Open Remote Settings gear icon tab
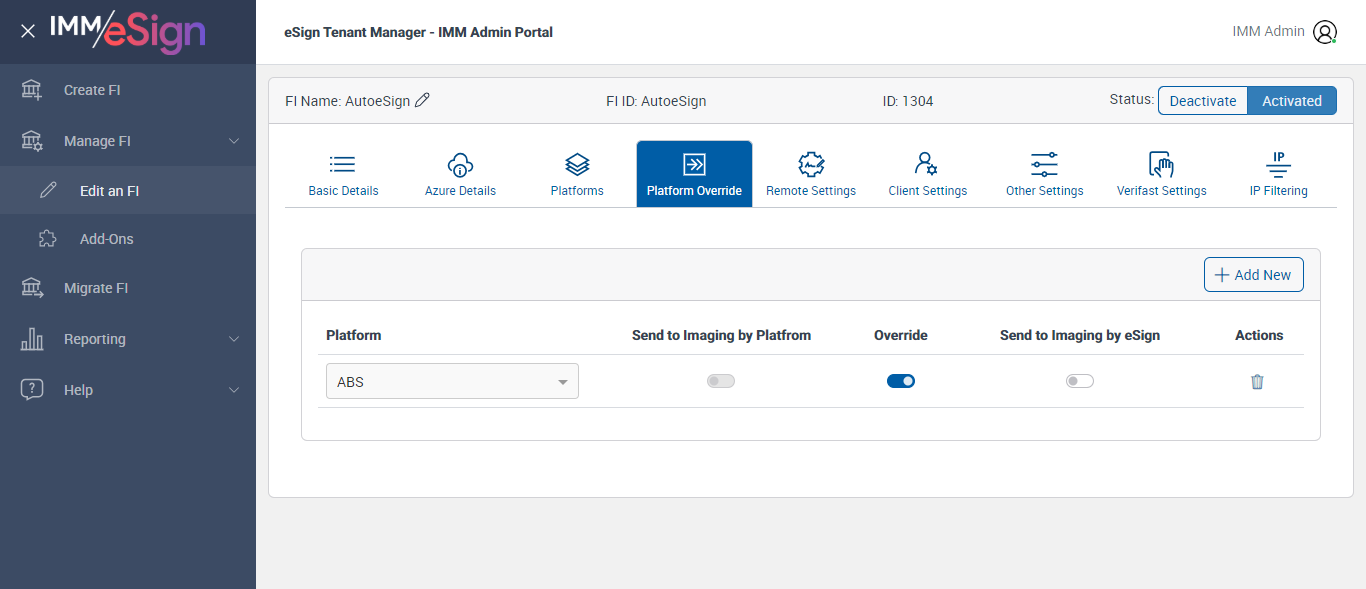1366x589 pixels. pyautogui.click(x=811, y=175)
